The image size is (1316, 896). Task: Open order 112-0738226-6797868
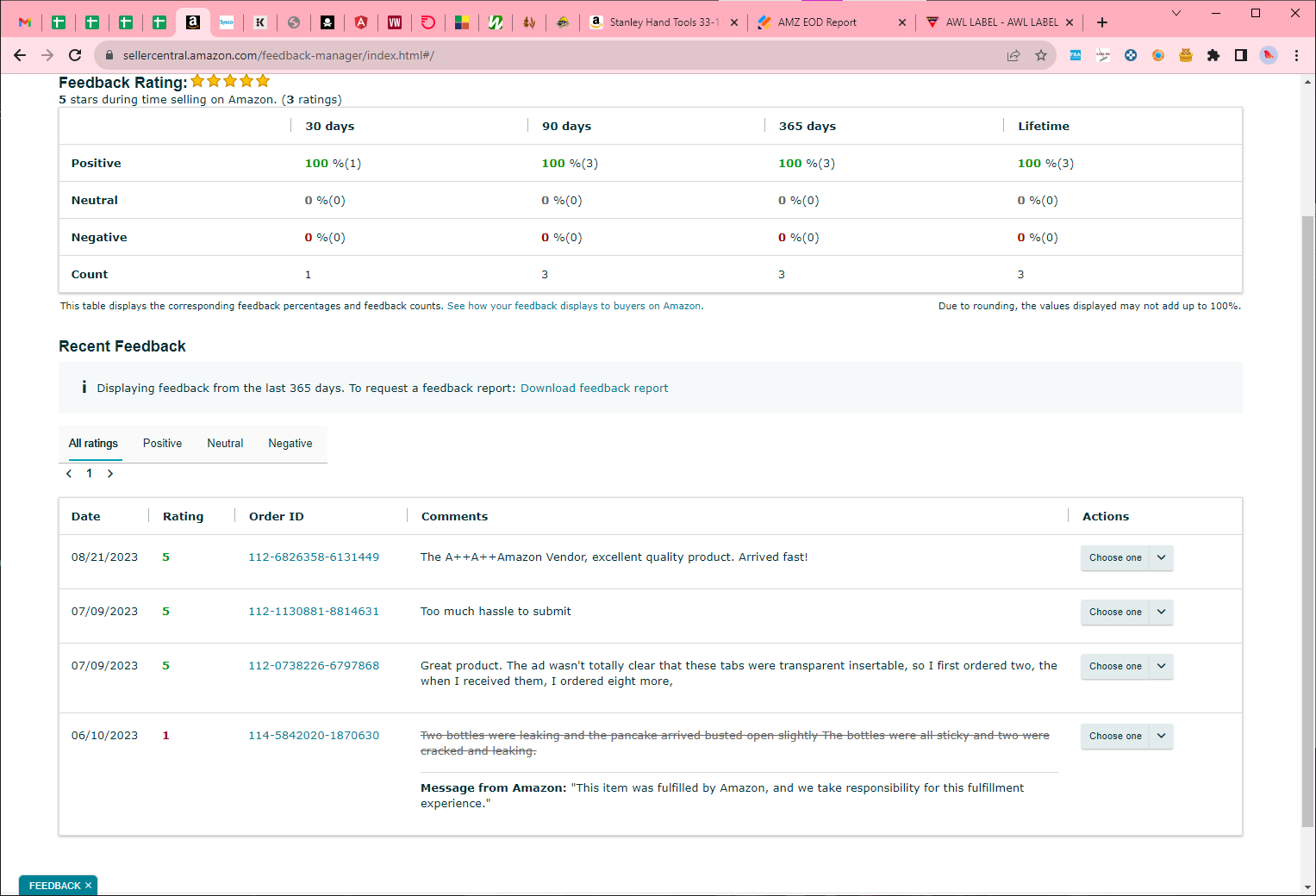coord(314,666)
